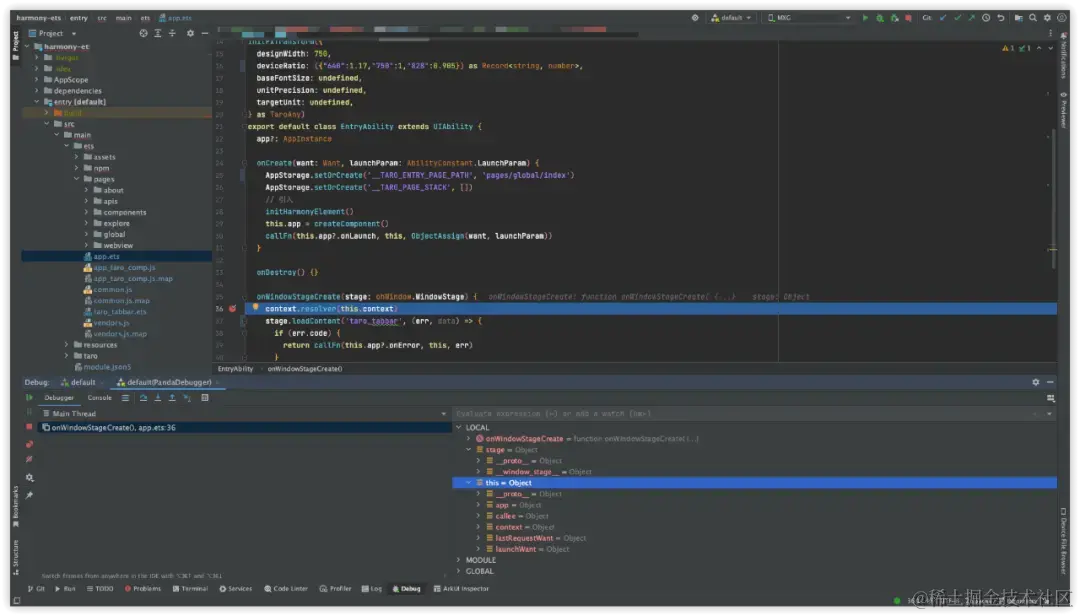Click Step Over in debugger toolbar
This screenshot has height=616, width=1080.
pyautogui.click(x=143, y=398)
